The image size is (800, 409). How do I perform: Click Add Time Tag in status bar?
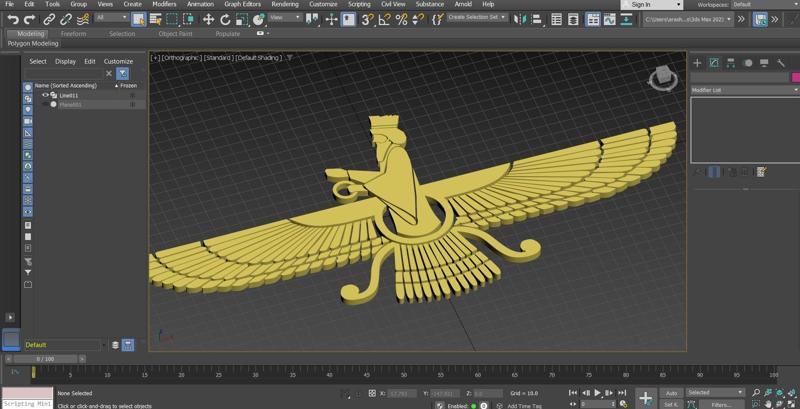pyautogui.click(x=524, y=406)
